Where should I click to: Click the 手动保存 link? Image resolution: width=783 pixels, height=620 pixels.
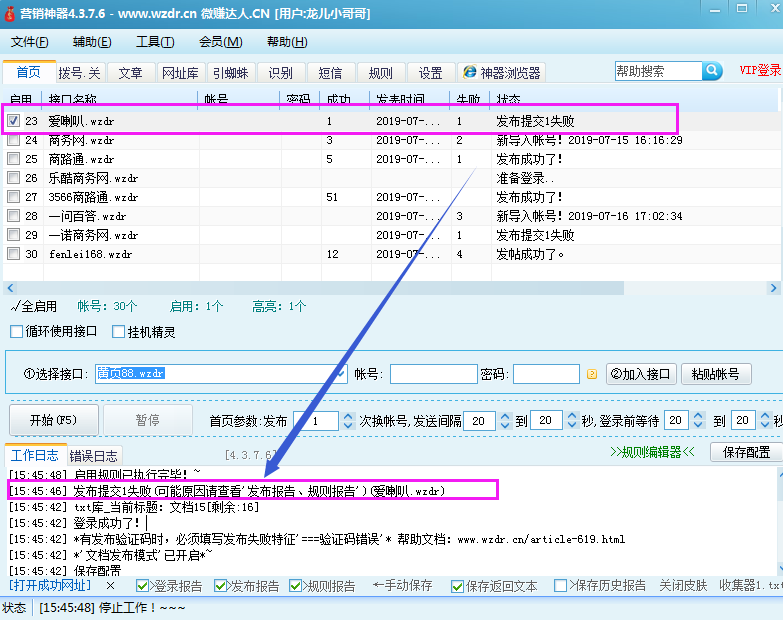coord(402,586)
